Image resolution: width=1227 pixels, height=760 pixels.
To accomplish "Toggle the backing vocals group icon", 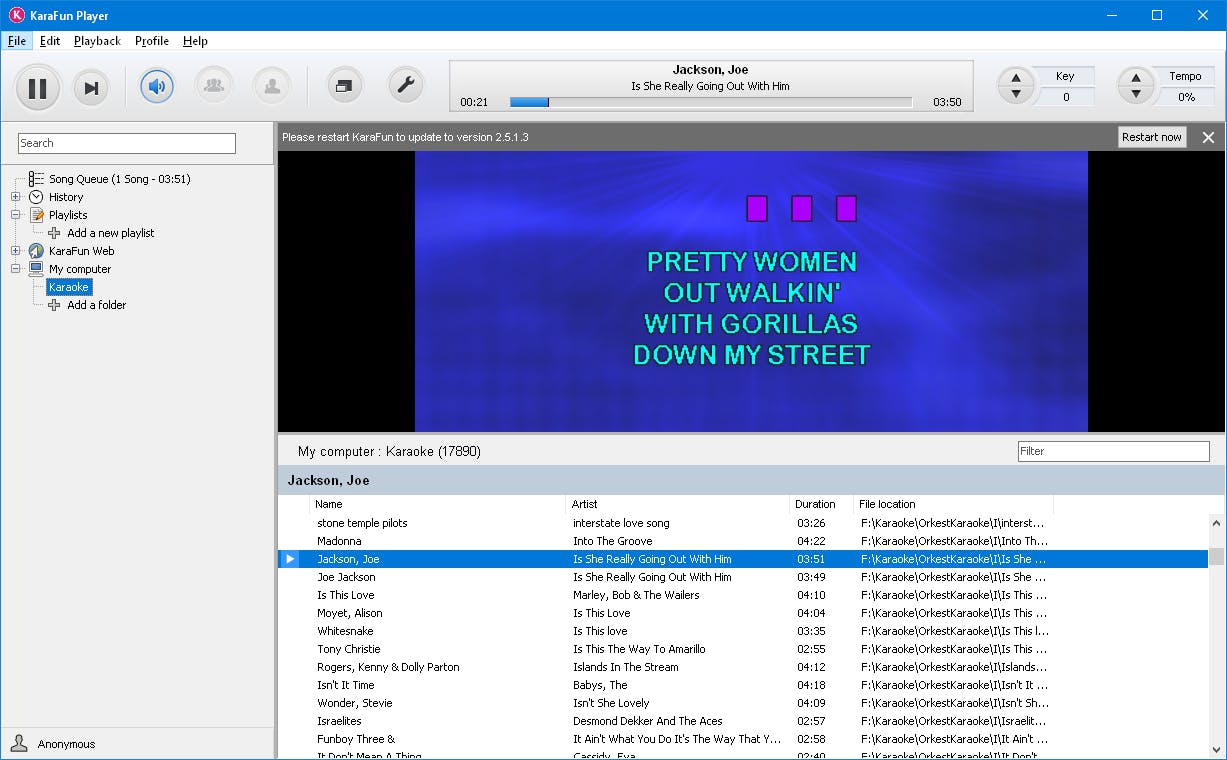I will 214,86.
